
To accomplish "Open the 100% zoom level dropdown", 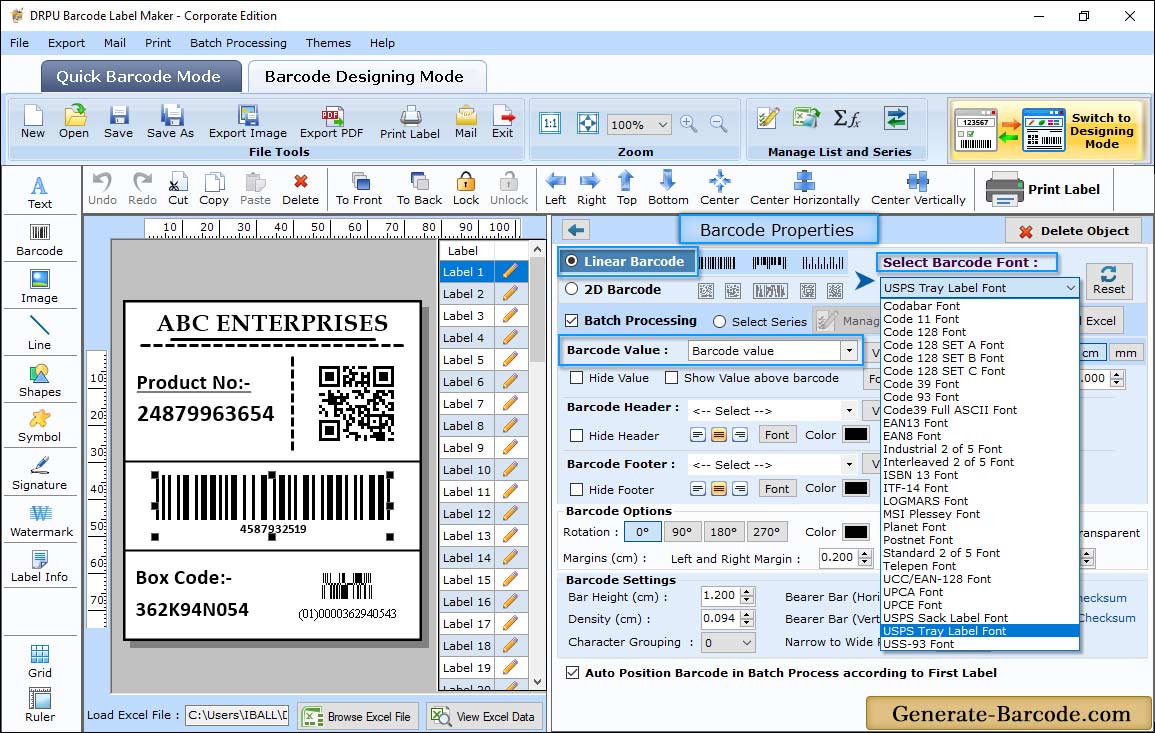I will pyautogui.click(x=662, y=124).
